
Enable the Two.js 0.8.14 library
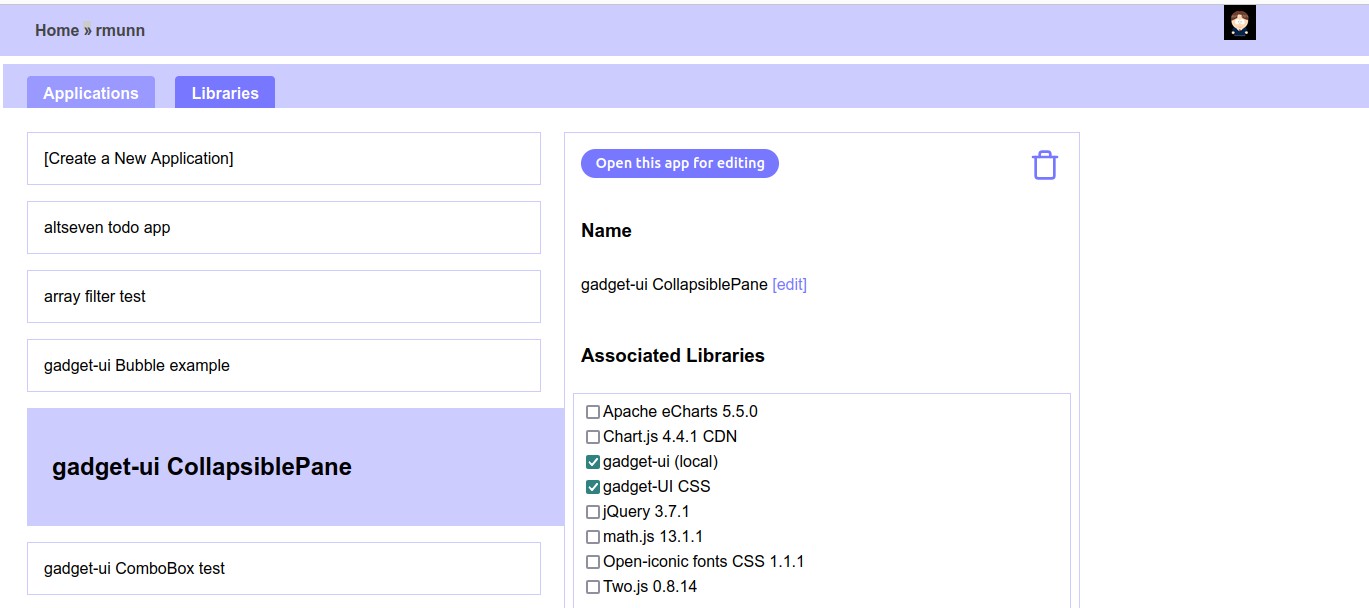point(593,587)
